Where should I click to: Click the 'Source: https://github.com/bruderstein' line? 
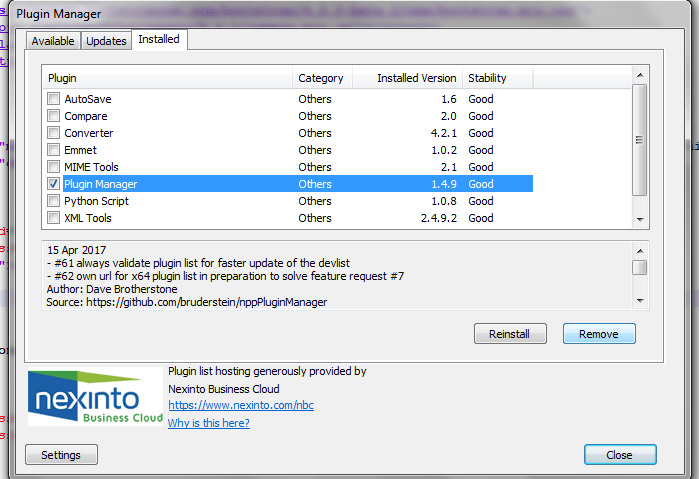pyautogui.click(x=187, y=302)
